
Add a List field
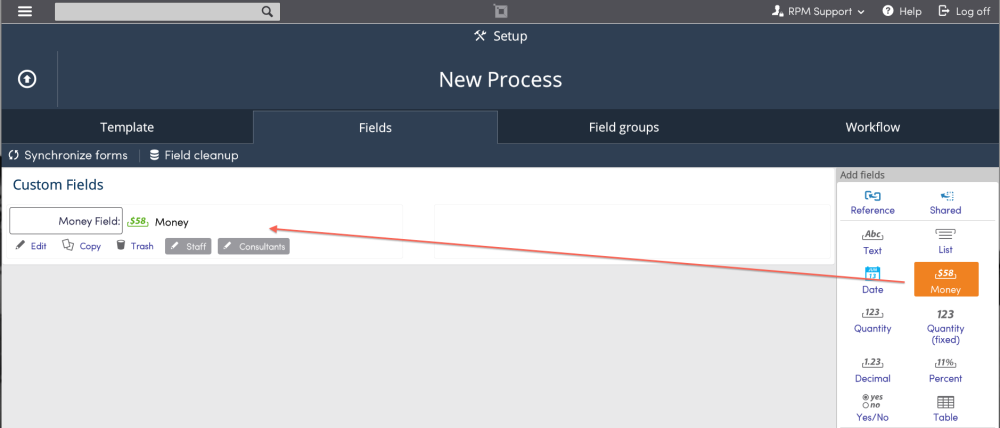[945, 242]
